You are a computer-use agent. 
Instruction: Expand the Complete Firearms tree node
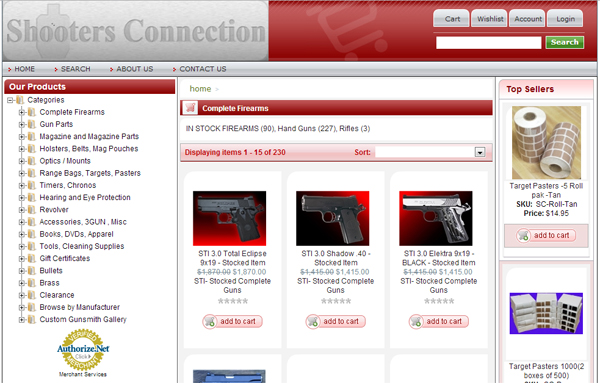point(22,112)
